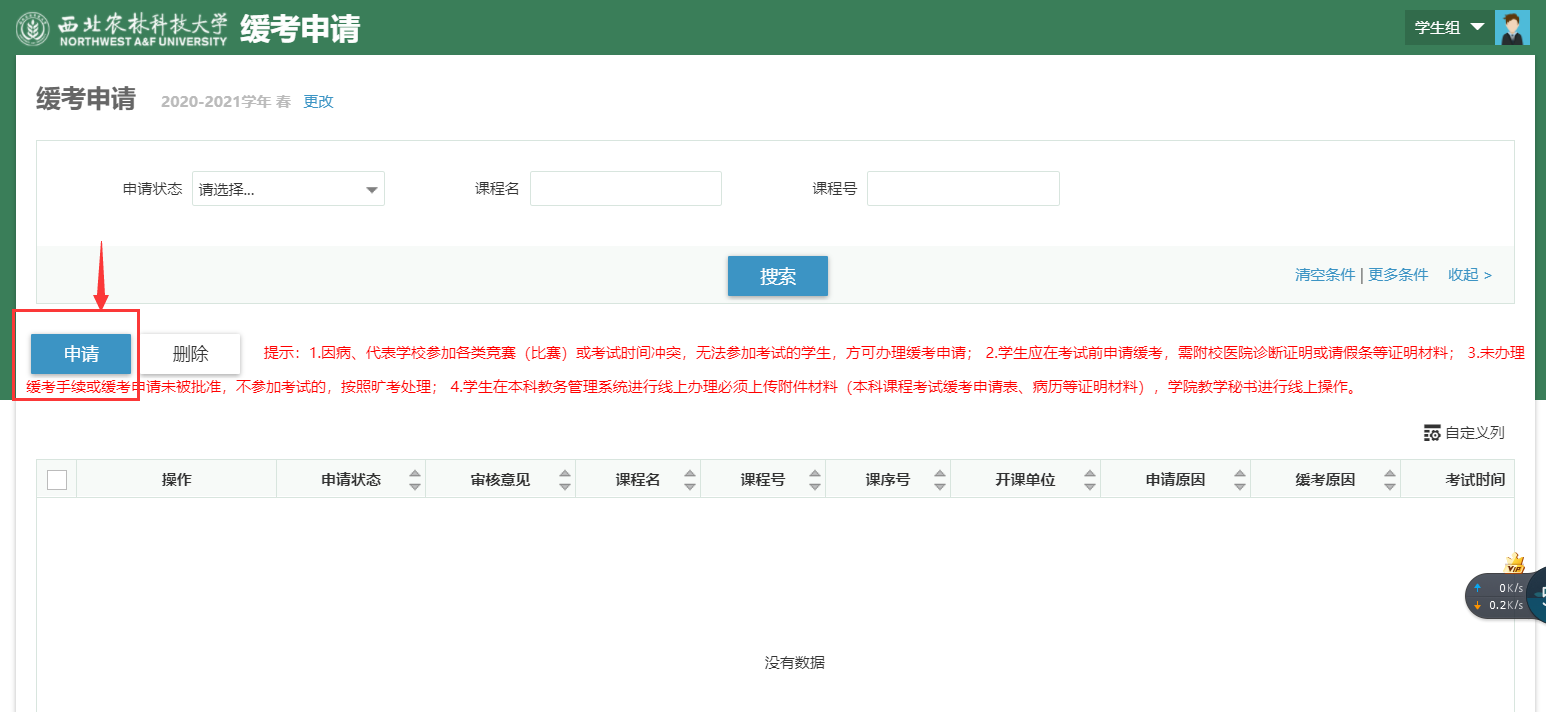Click the 更改 semester link
The width and height of the screenshot is (1546, 712).
coord(318,101)
